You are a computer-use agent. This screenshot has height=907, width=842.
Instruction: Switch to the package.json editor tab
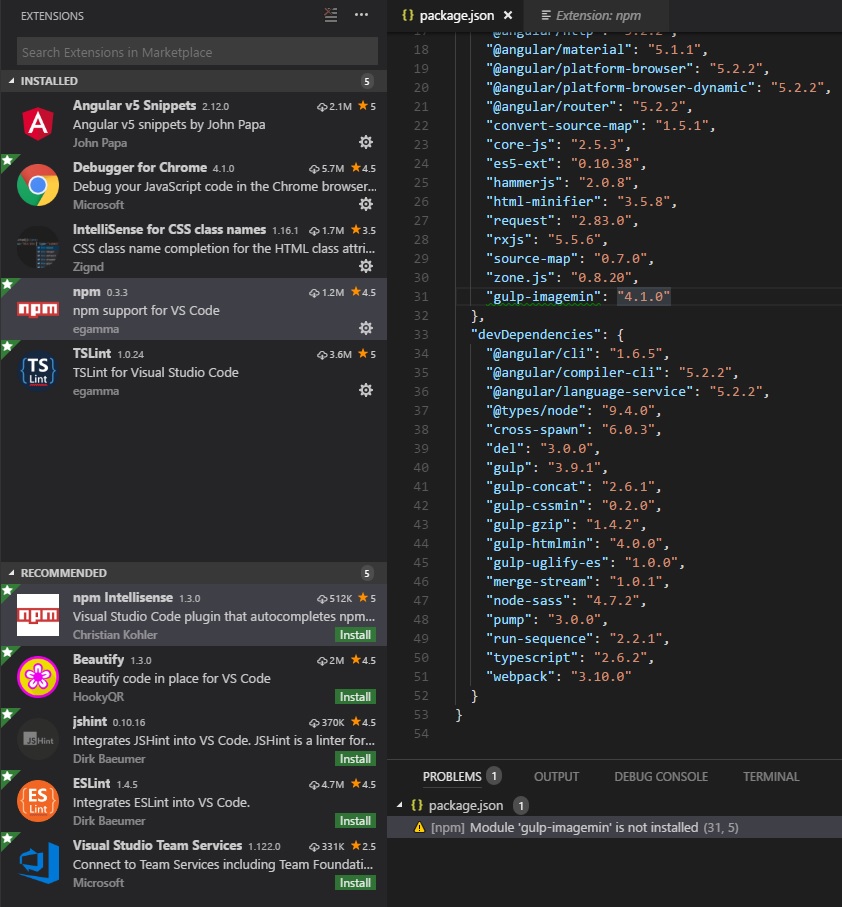tap(456, 16)
